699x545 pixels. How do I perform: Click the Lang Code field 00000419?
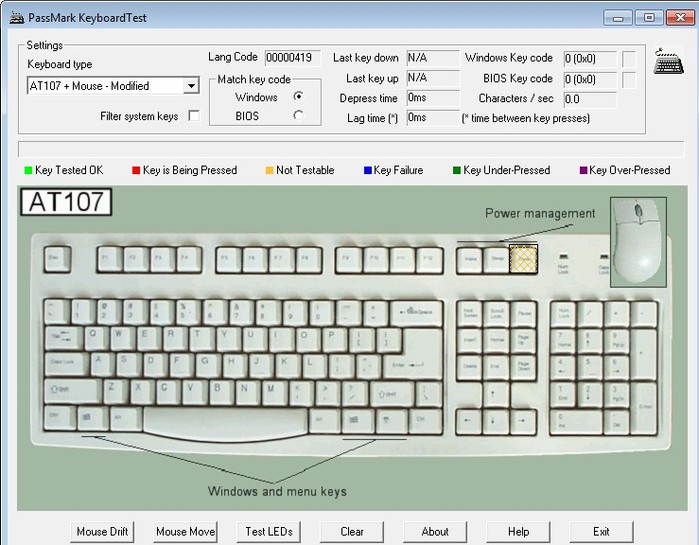(x=292, y=57)
